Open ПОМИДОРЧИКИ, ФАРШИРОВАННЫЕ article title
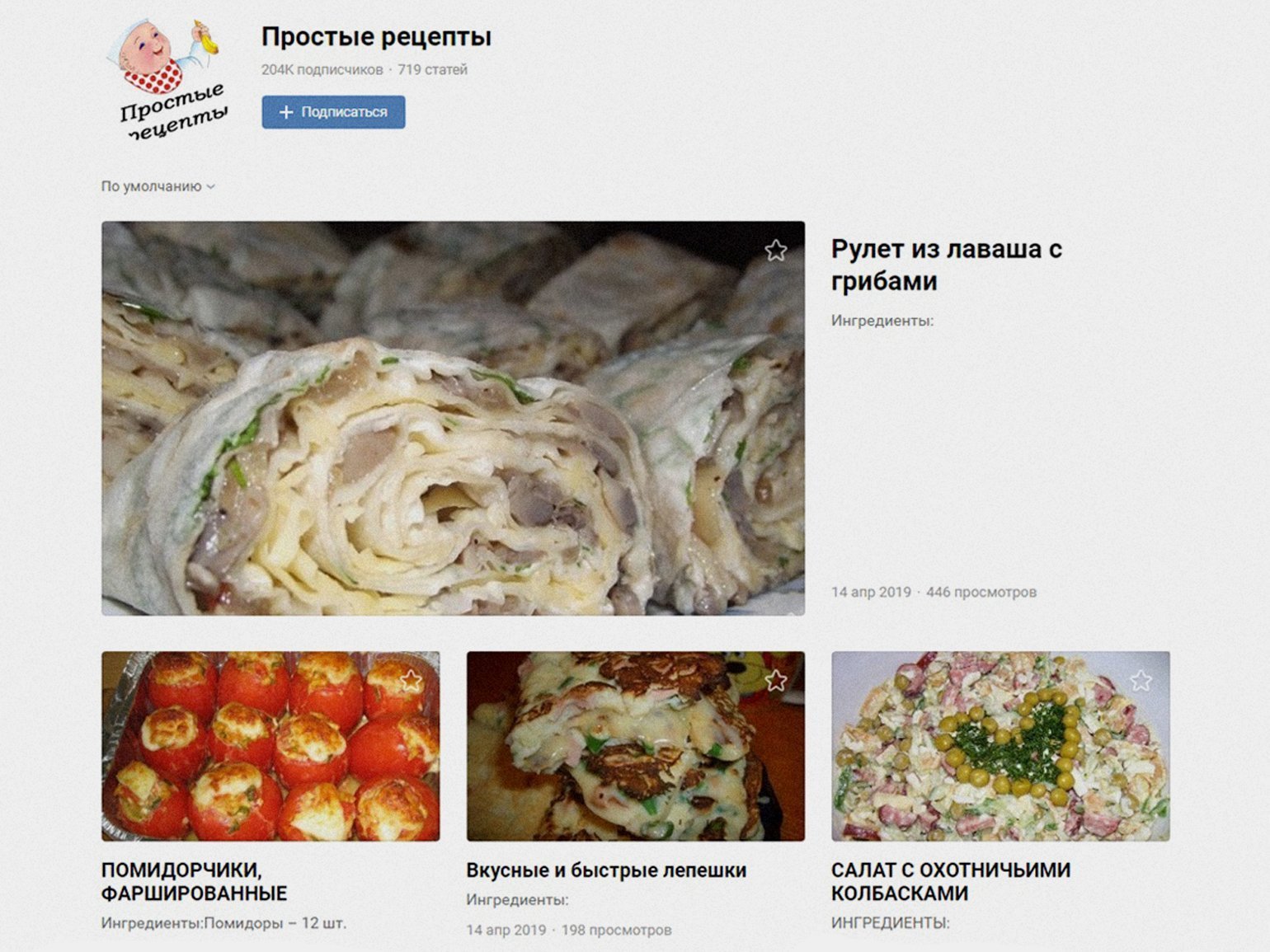 click(x=194, y=881)
